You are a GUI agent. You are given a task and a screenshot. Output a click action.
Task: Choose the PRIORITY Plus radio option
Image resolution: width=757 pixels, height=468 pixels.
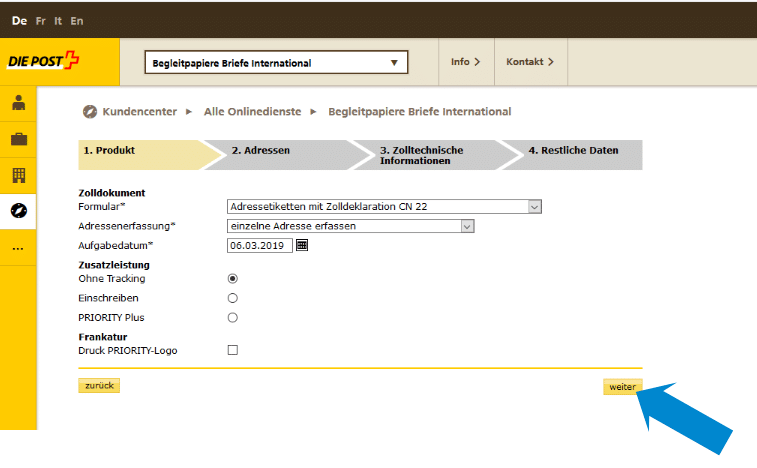tap(233, 318)
